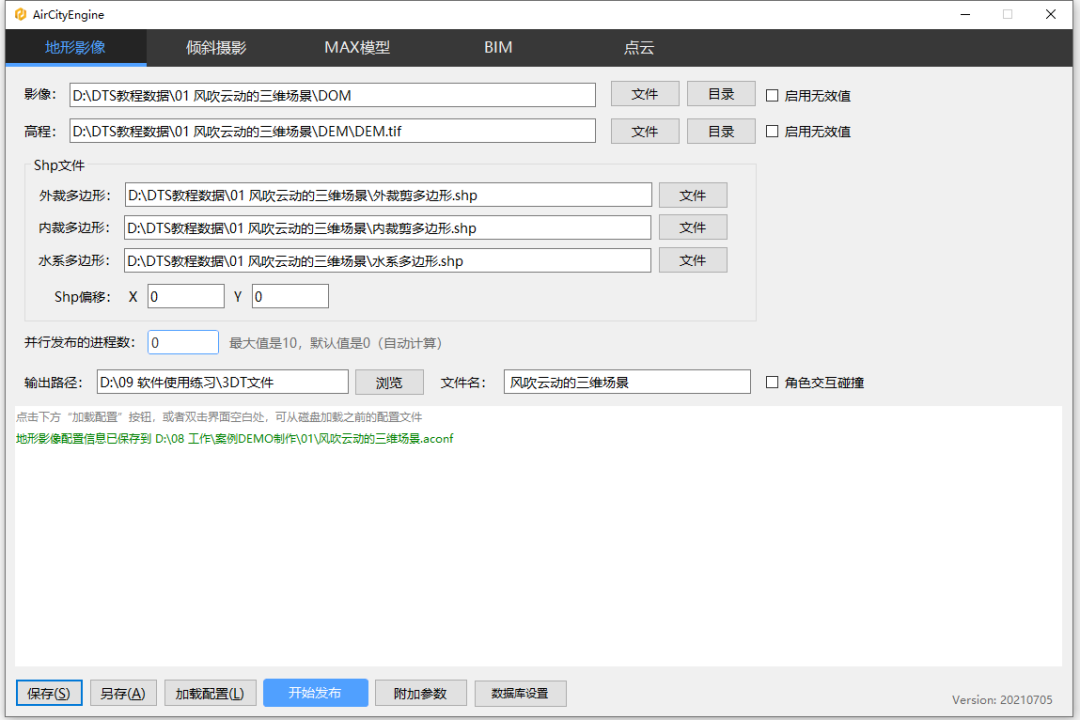Close the AirCityEngine window

point(1050,14)
